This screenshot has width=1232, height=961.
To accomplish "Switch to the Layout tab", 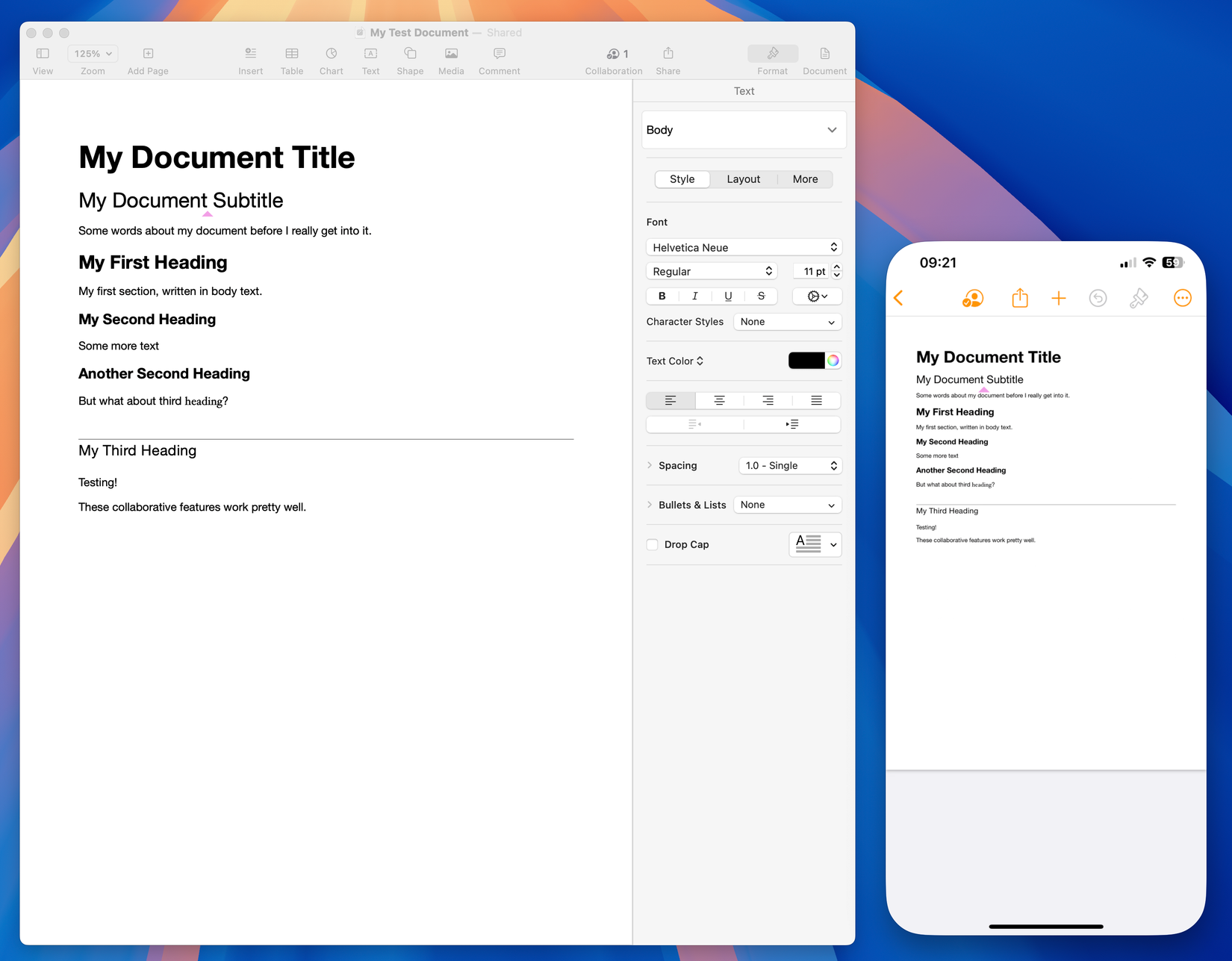I will (743, 179).
